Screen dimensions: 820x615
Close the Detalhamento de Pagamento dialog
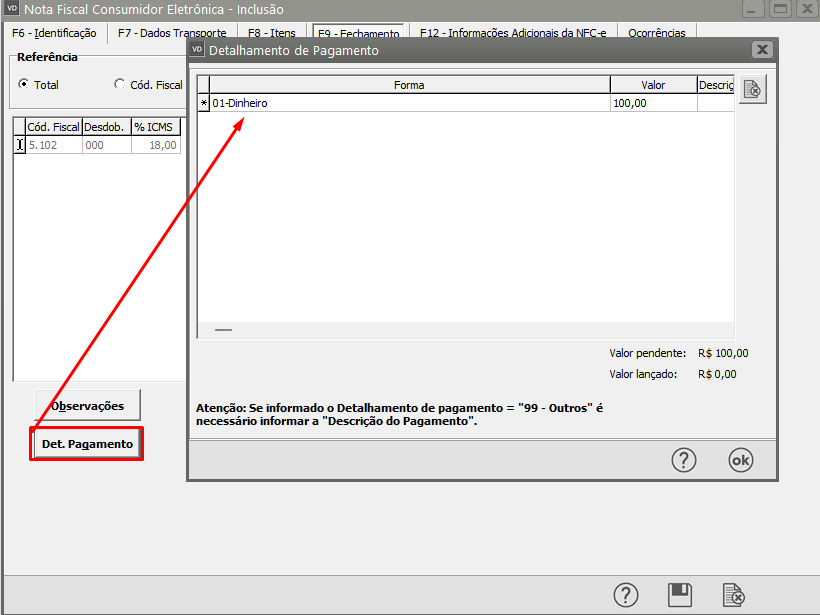[762, 50]
